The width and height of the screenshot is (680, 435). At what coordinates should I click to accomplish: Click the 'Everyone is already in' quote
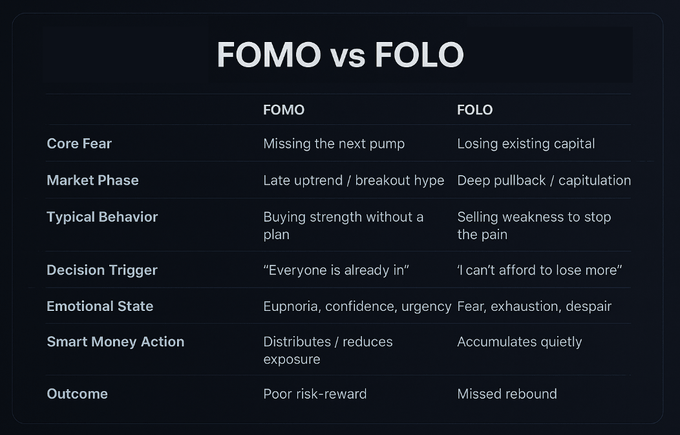337,270
